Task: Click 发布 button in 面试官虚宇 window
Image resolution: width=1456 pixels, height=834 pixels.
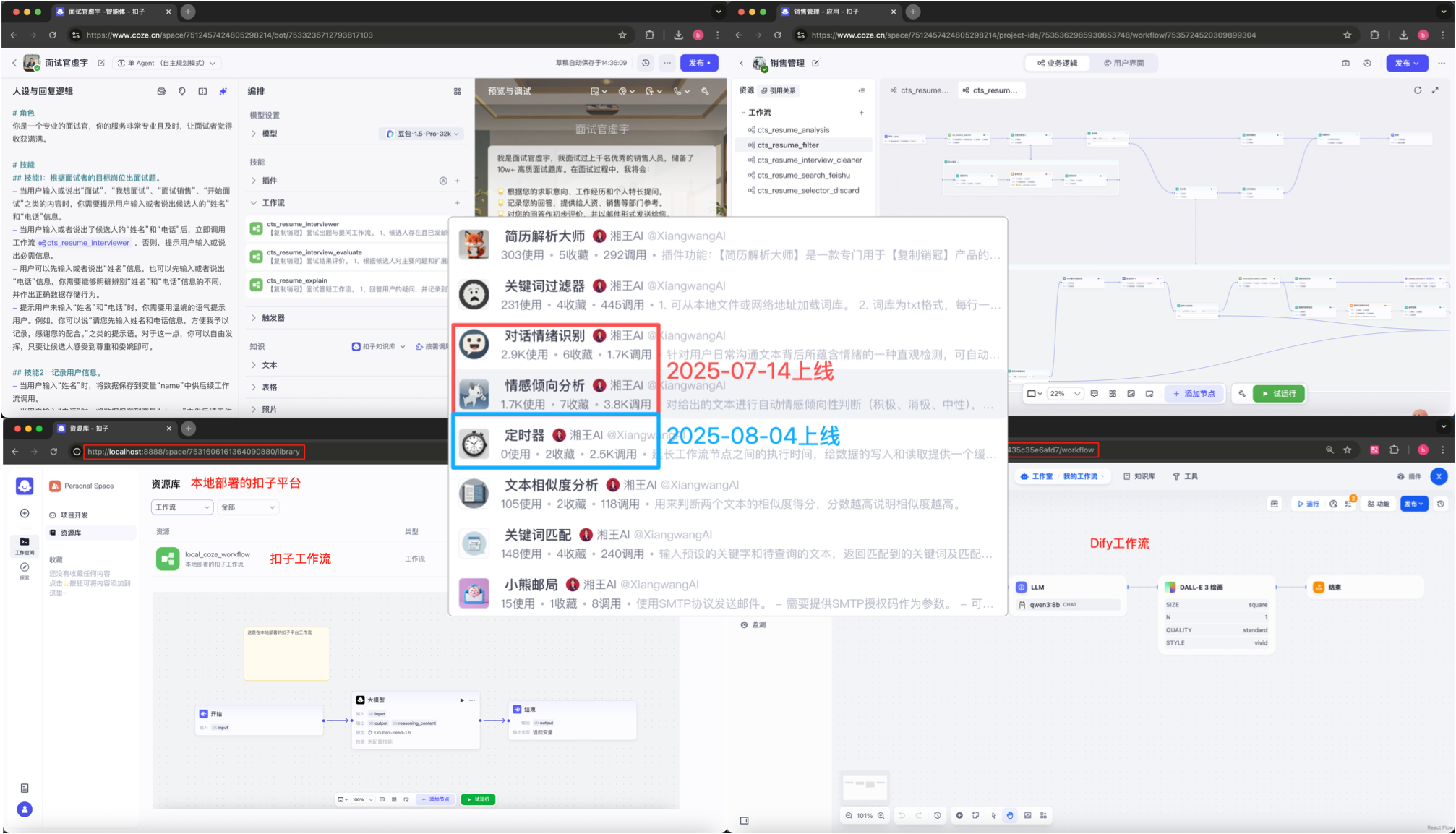Action: pyautogui.click(x=699, y=63)
